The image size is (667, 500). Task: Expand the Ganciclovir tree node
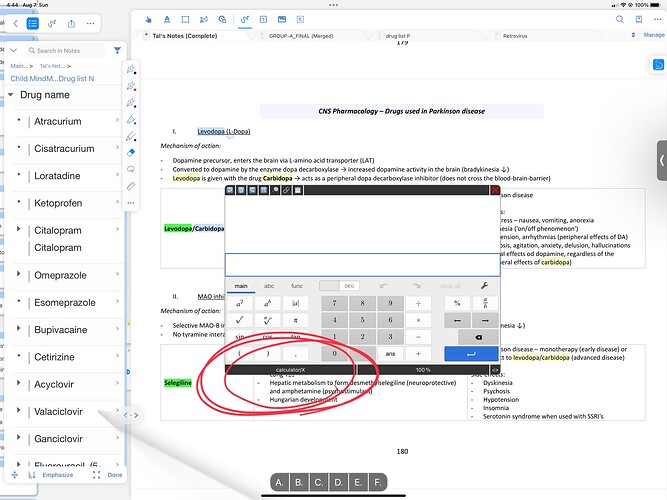coord(18,437)
